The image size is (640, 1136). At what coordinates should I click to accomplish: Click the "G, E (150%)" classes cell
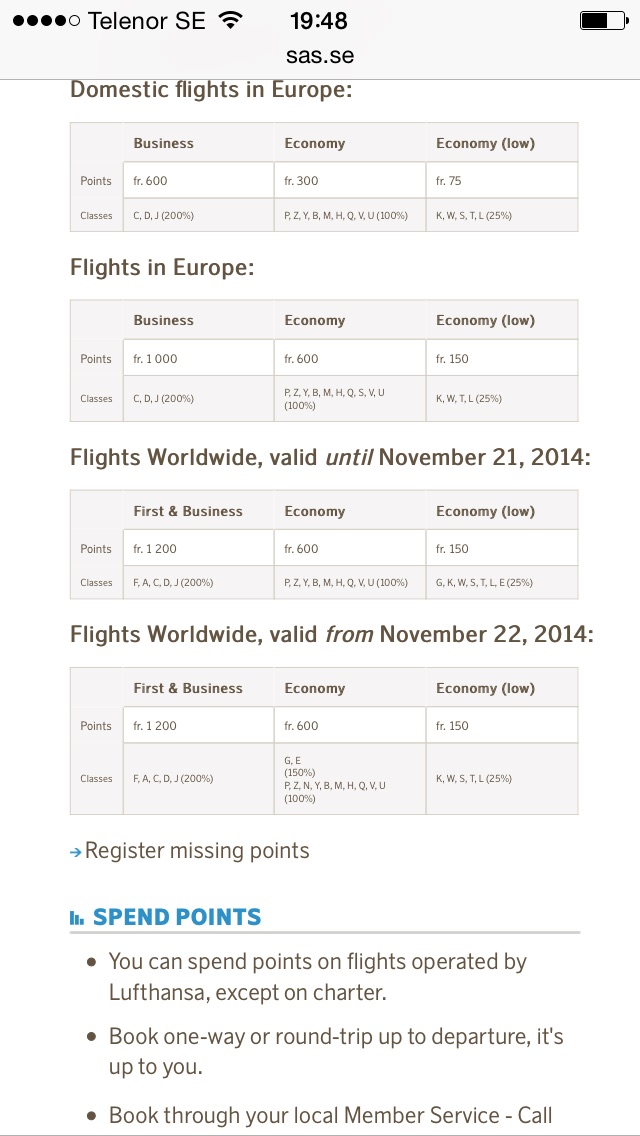(349, 766)
